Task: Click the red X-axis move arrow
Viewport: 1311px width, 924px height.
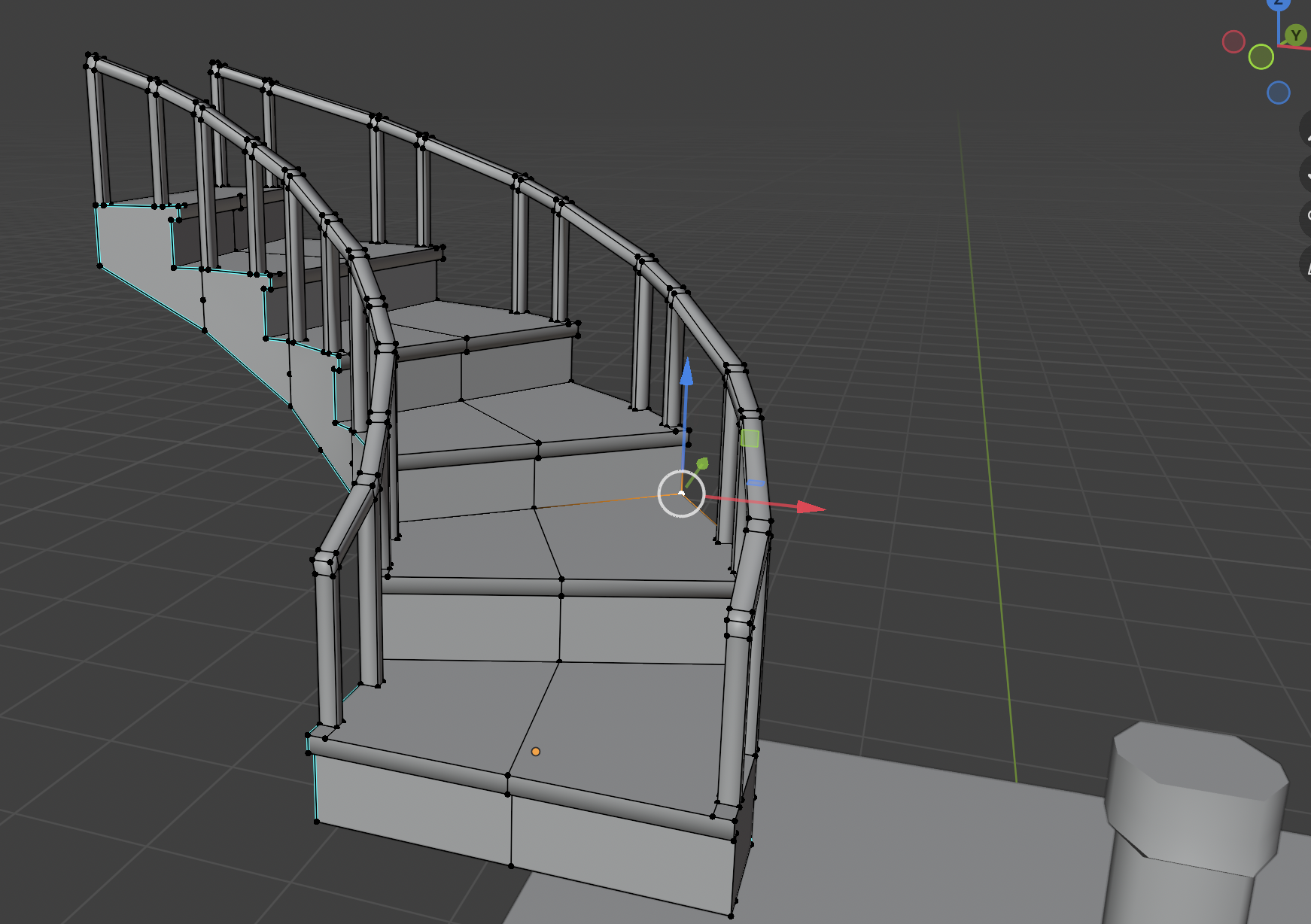Action: [810, 508]
